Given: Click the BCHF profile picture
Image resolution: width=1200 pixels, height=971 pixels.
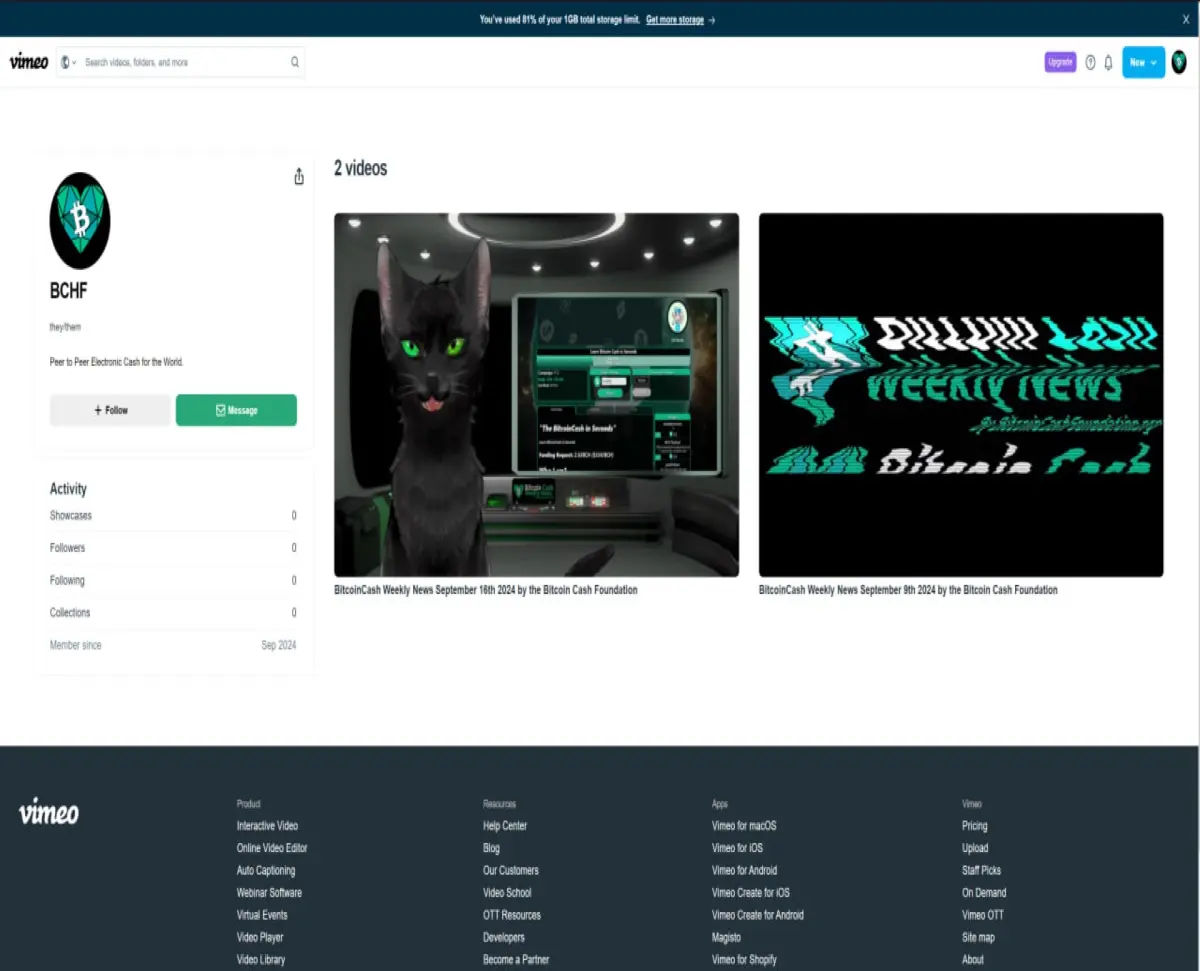Looking at the screenshot, I should (80, 220).
